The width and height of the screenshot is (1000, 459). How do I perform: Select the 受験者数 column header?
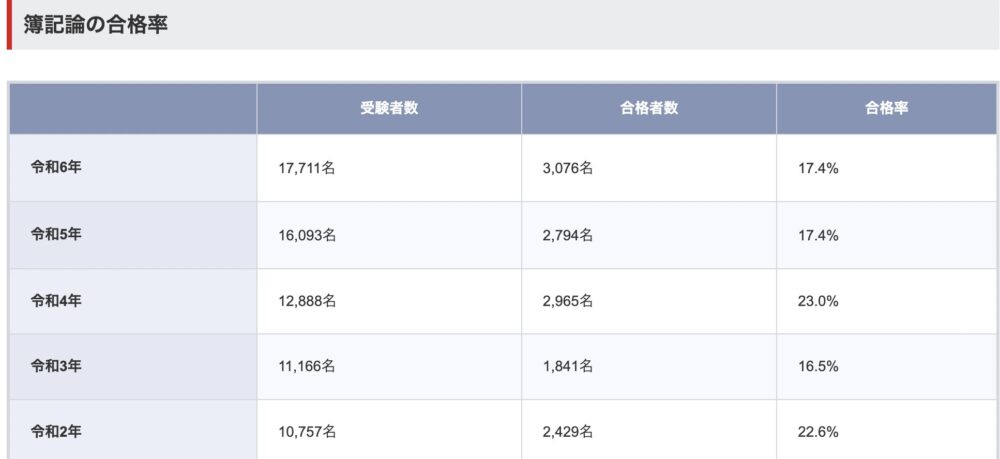(x=389, y=108)
